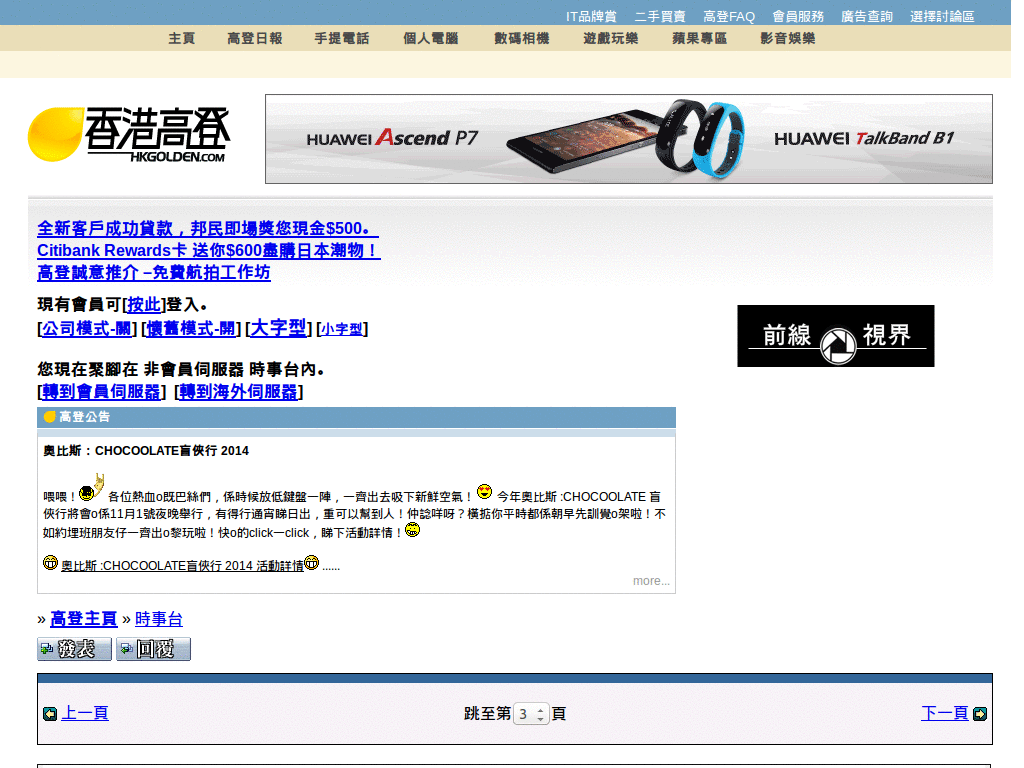Click 轉到海外伺服器 link
The height and width of the screenshot is (768, 1024).
tap(238, 392)
